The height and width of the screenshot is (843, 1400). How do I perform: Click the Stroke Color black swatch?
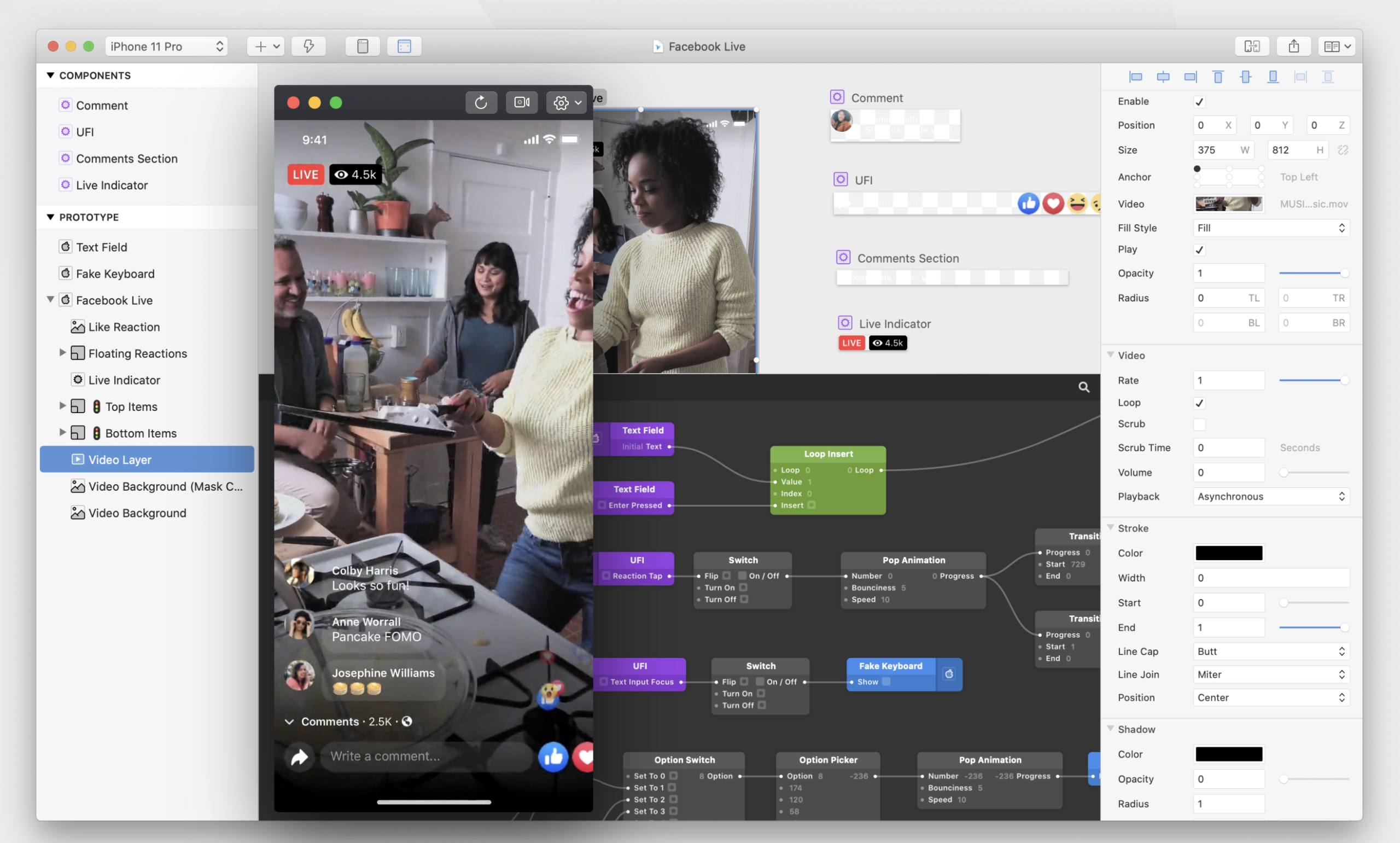(x=1228, y=553)
